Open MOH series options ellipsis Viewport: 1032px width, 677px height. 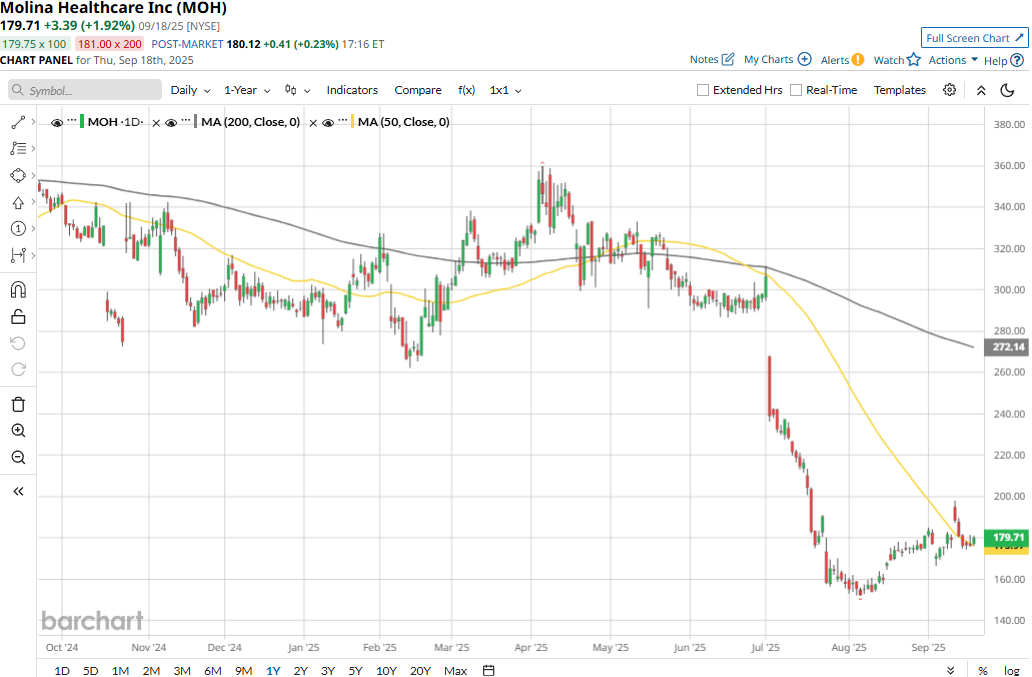pos(72,121)
